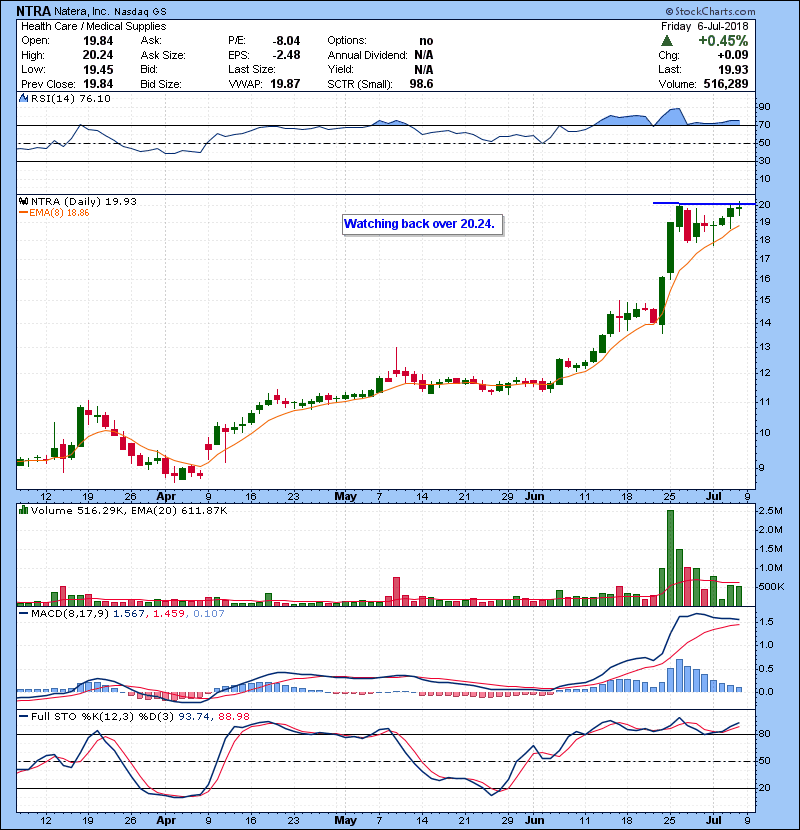The image size is (800, 830).
Task: Click the SCTR (Small) value 98.6
Action: pos(421,84)
